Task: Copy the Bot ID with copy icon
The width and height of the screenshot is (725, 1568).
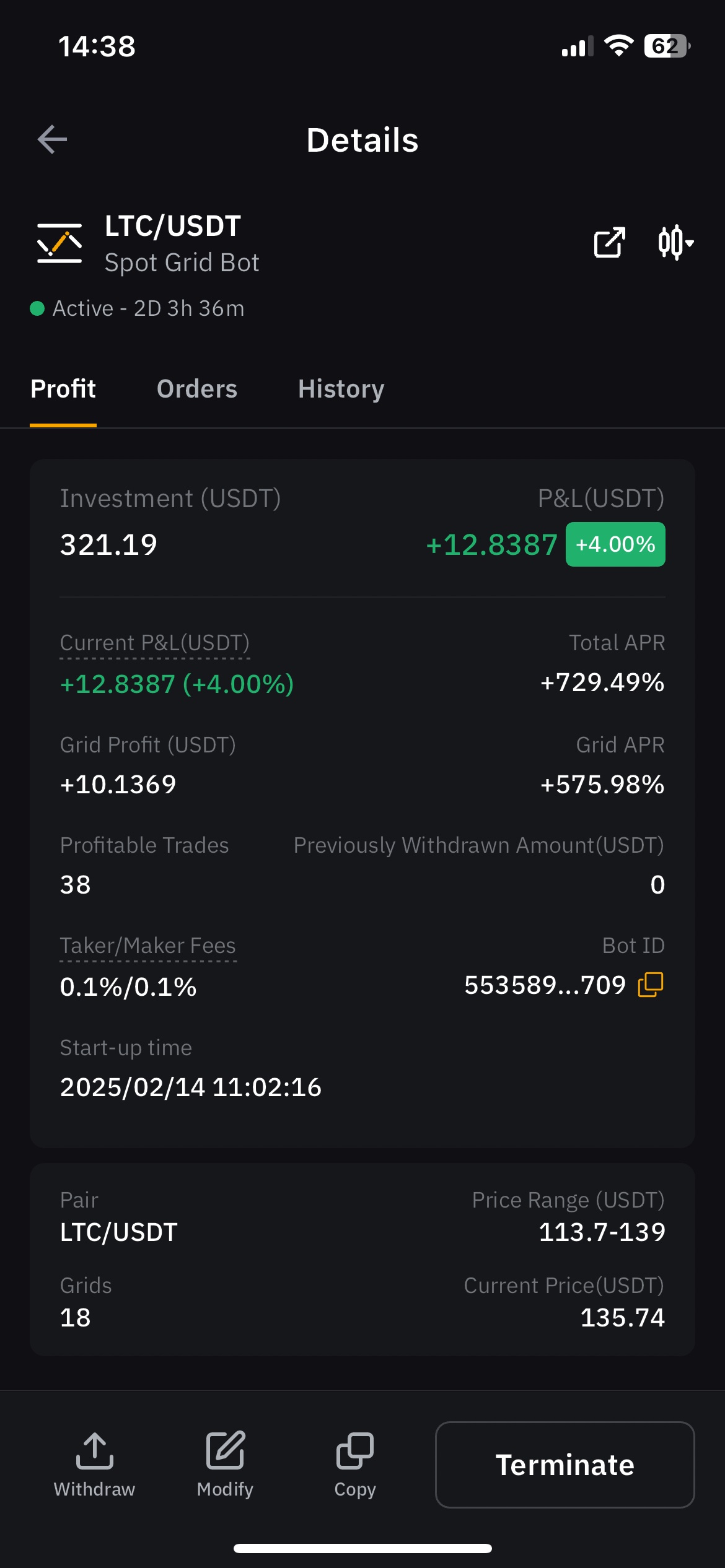Action: tap(651, 985)
